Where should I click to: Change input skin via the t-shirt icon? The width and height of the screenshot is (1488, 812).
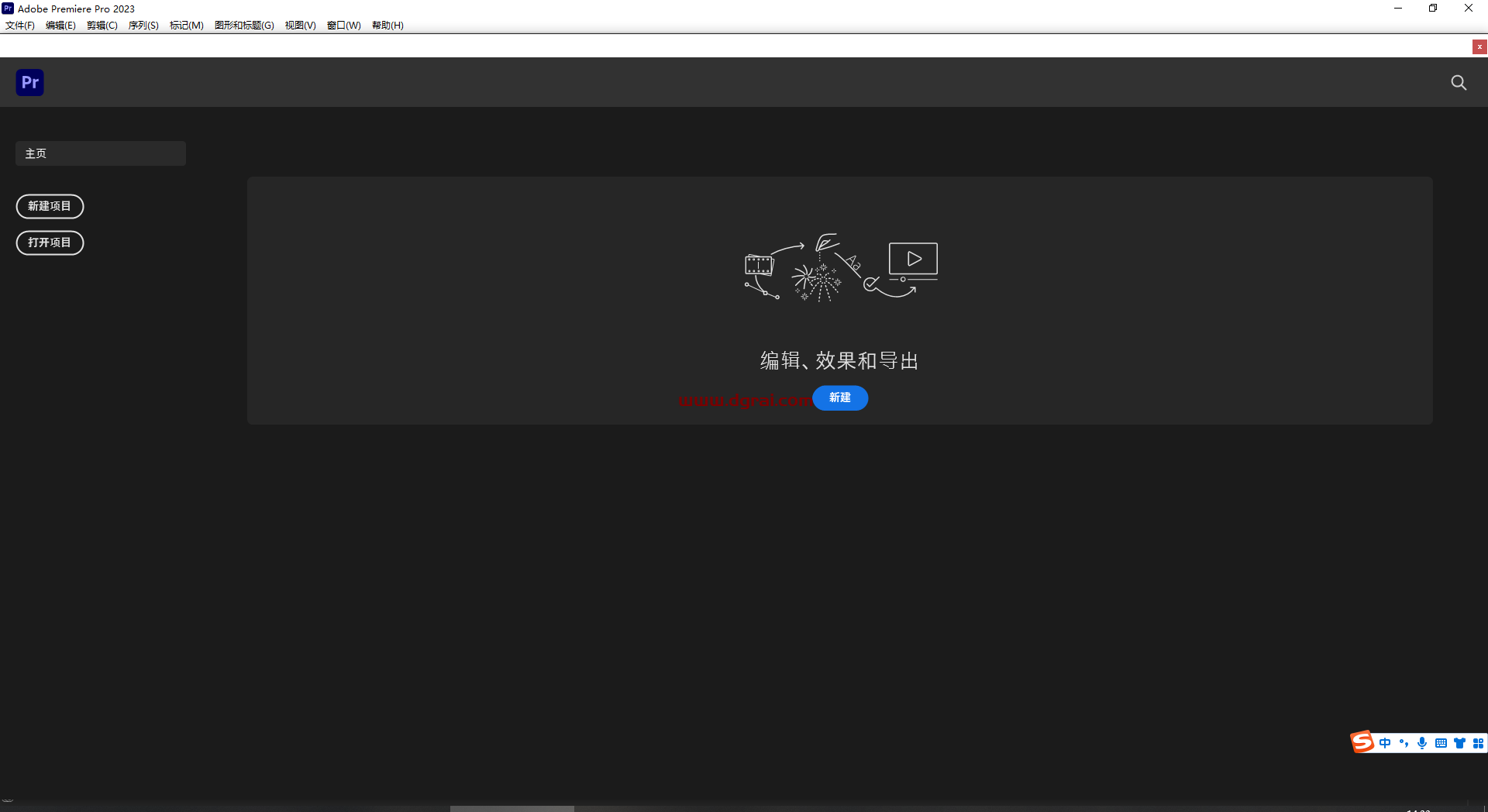coord(1460,743)
